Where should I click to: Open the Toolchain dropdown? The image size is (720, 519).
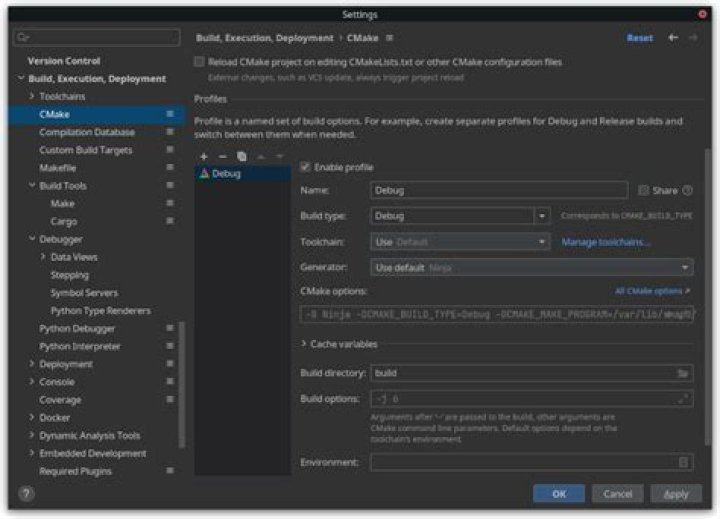click(460, 242)
